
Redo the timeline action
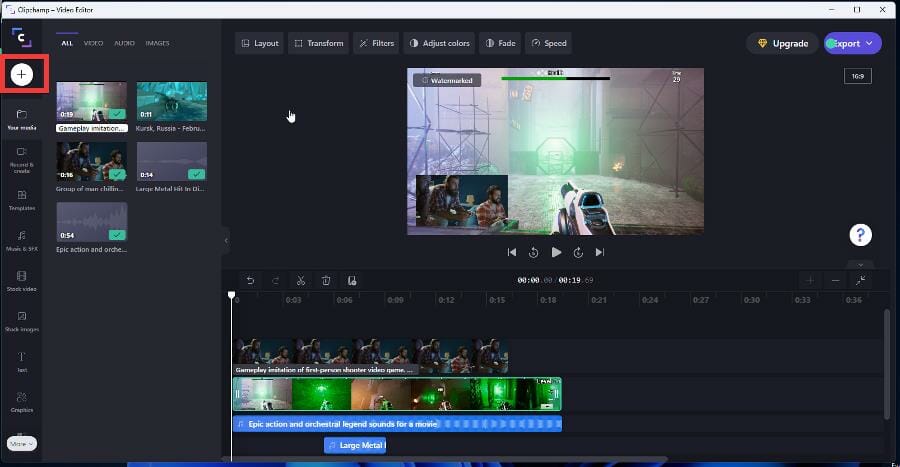(276, 281)
